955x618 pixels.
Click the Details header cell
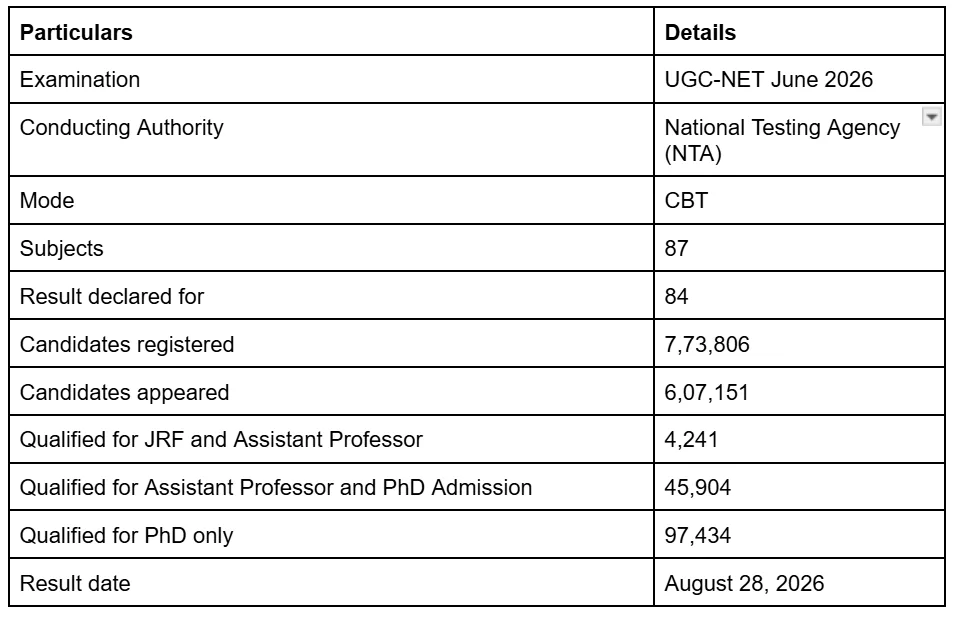(799, 32)
